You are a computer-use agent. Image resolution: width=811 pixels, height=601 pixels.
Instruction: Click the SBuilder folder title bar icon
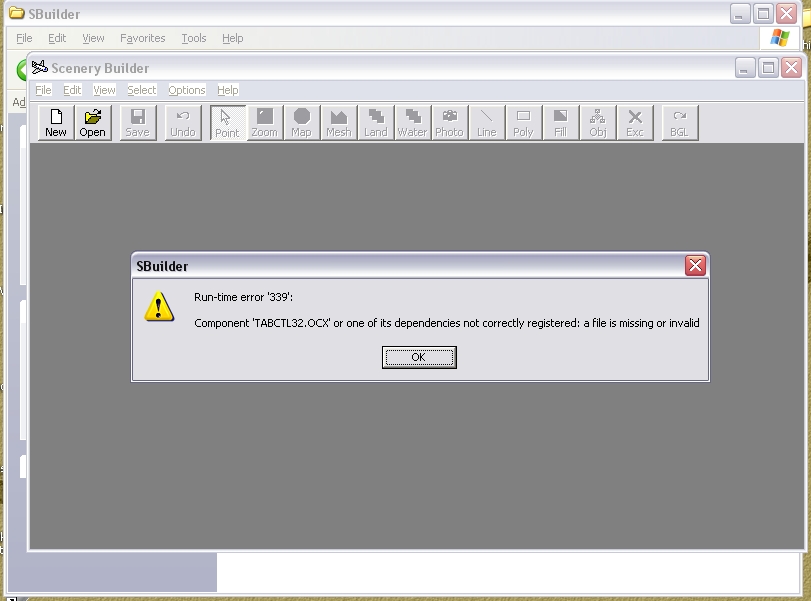pos(17,13)
